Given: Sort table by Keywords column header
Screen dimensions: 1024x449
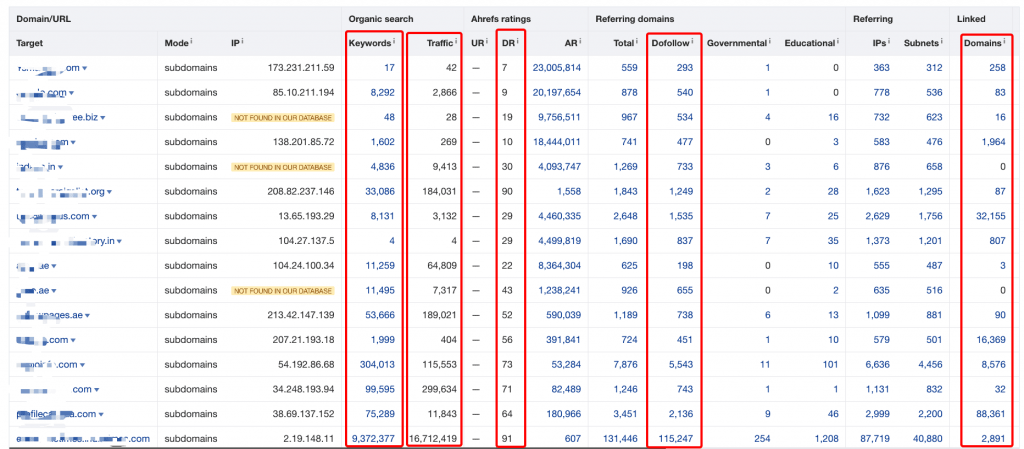Looking at the screenshot, I should pos(370,42).
